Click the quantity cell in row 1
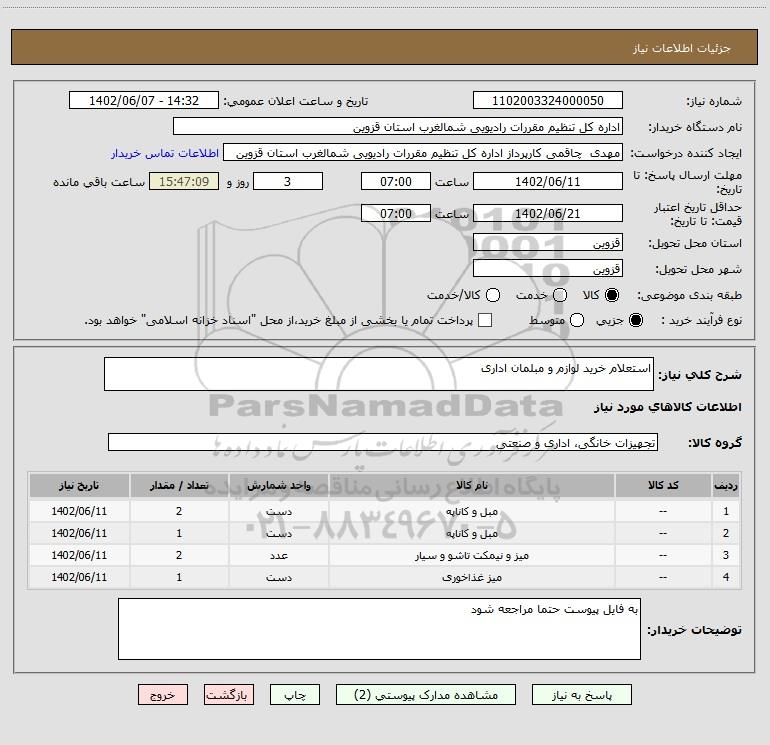The width and height of the screenshot is (770, 745). pyautogui.click(x=179, y=511)
